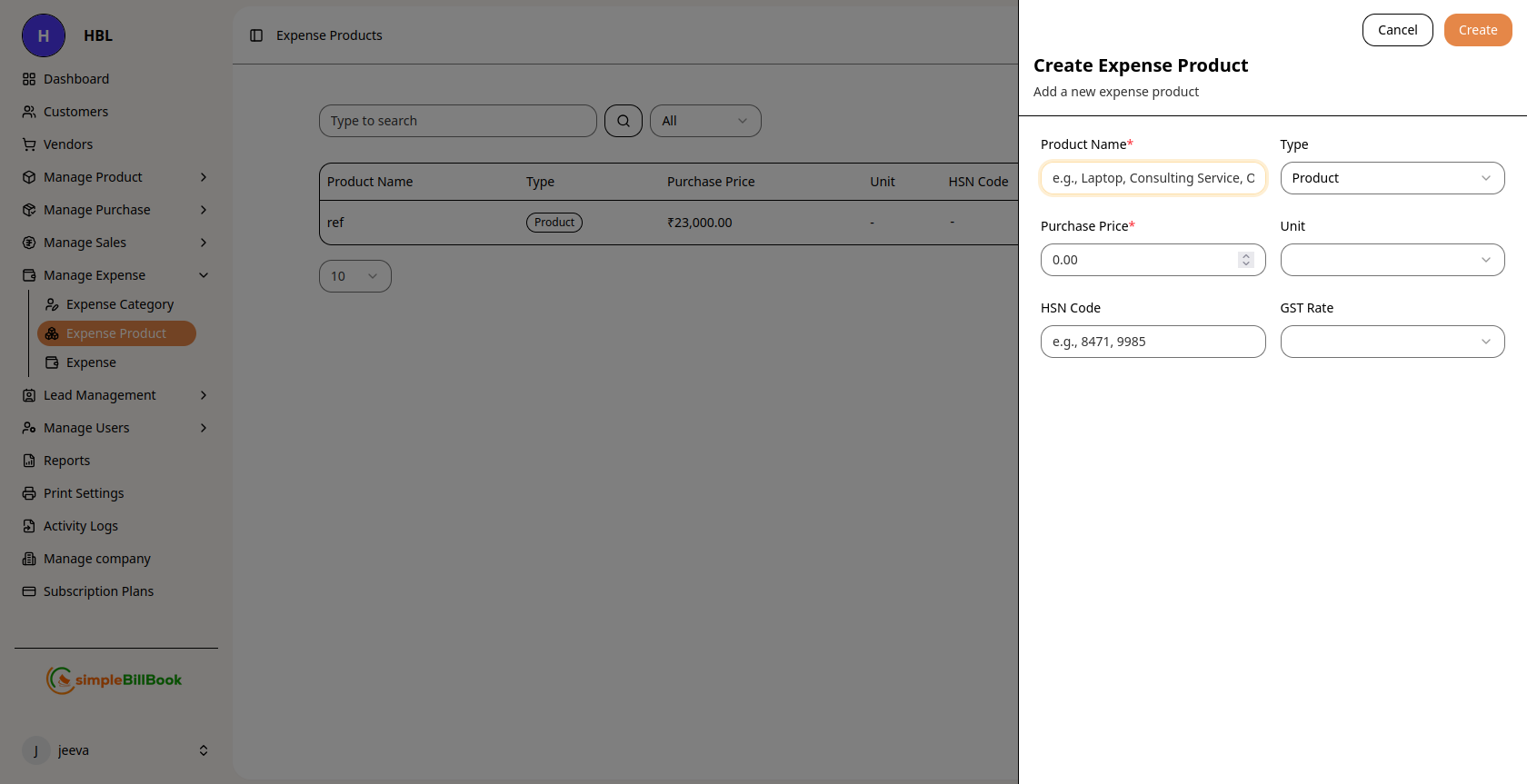Click the Manage Purchase package icon
Image resolution: width=1527 pixels, height=784 pixels.
(29, 210)
